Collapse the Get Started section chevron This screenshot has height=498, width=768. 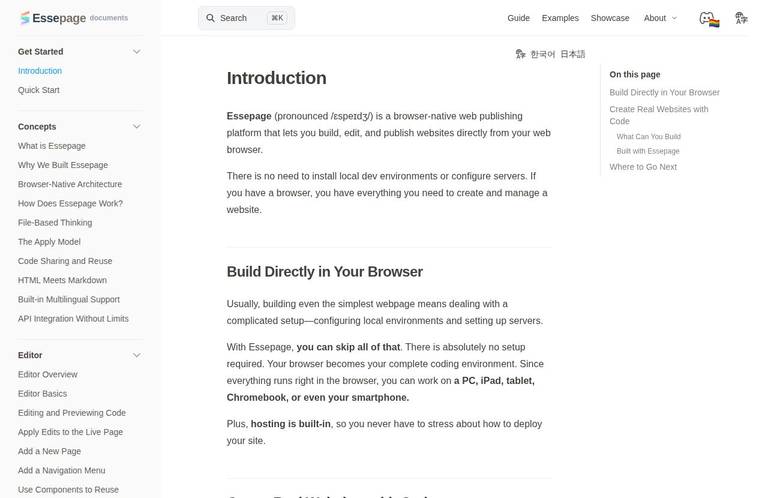[137, 51]
